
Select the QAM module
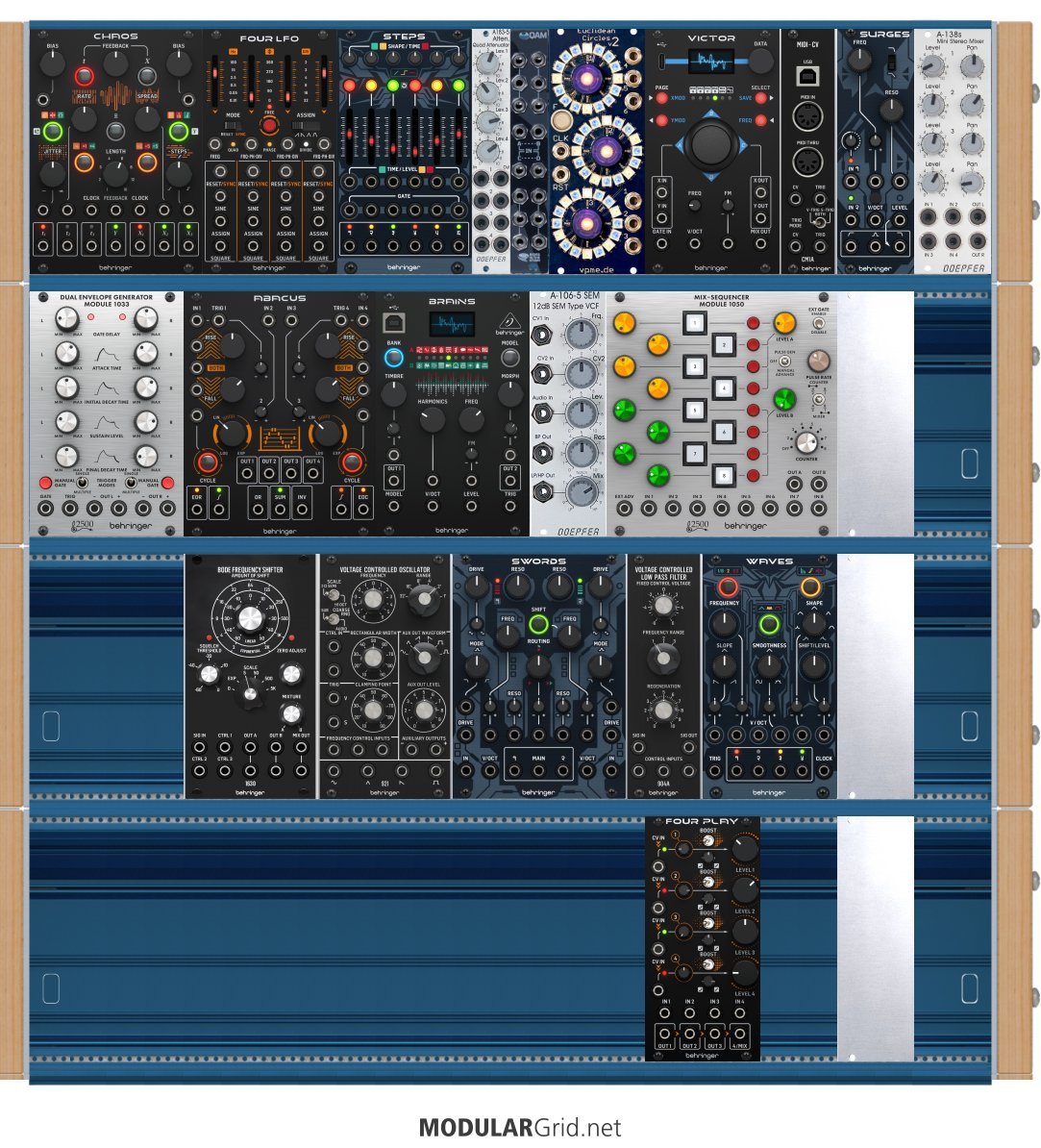(x=530, y=152)
